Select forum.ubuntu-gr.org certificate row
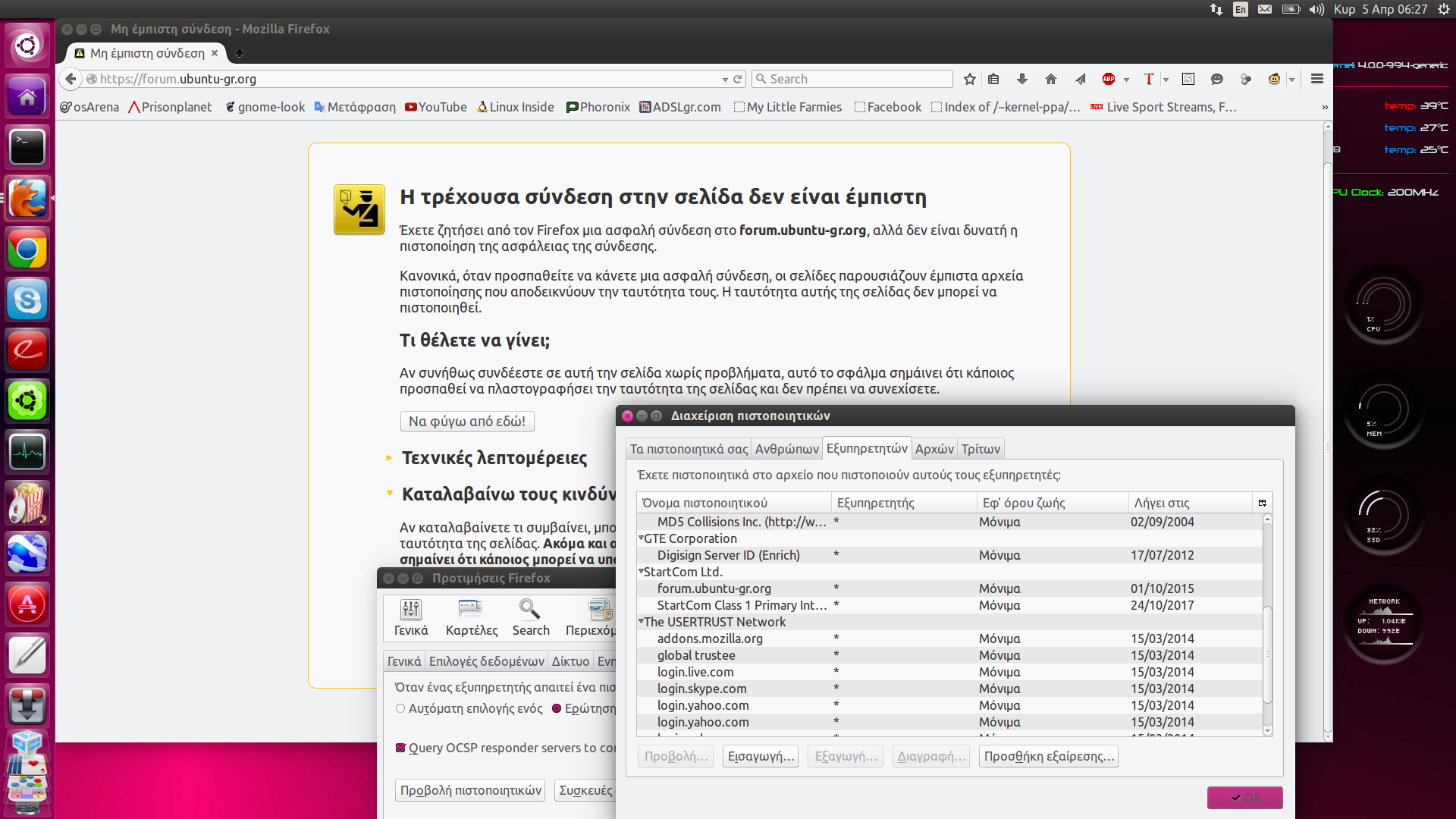1456x819 pixels. pyautogui.click(x=949, y=588)
